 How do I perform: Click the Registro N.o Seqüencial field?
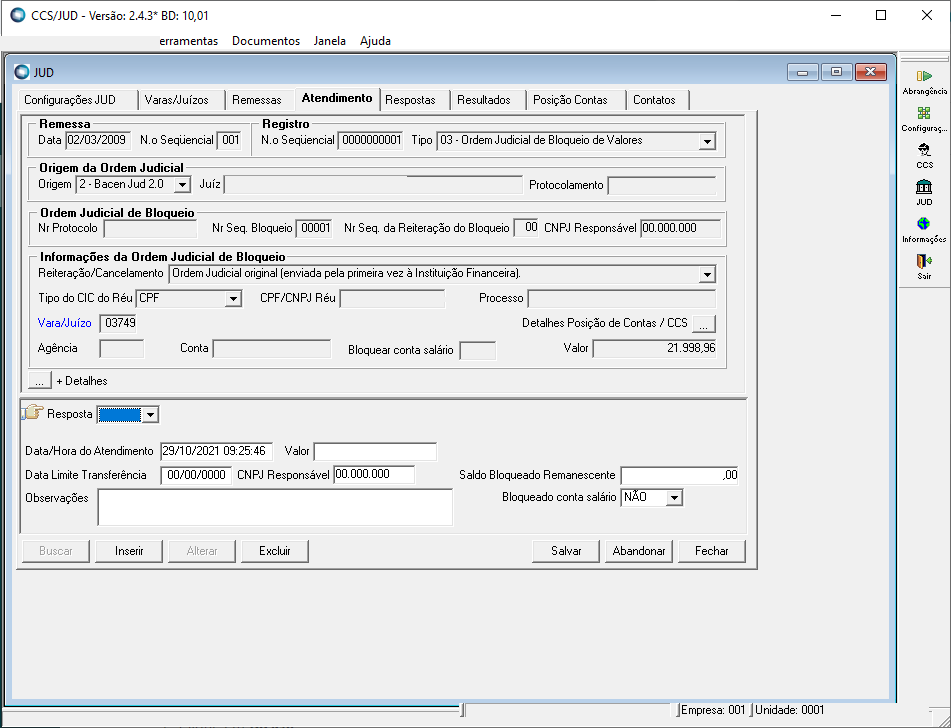pos(370,140)
